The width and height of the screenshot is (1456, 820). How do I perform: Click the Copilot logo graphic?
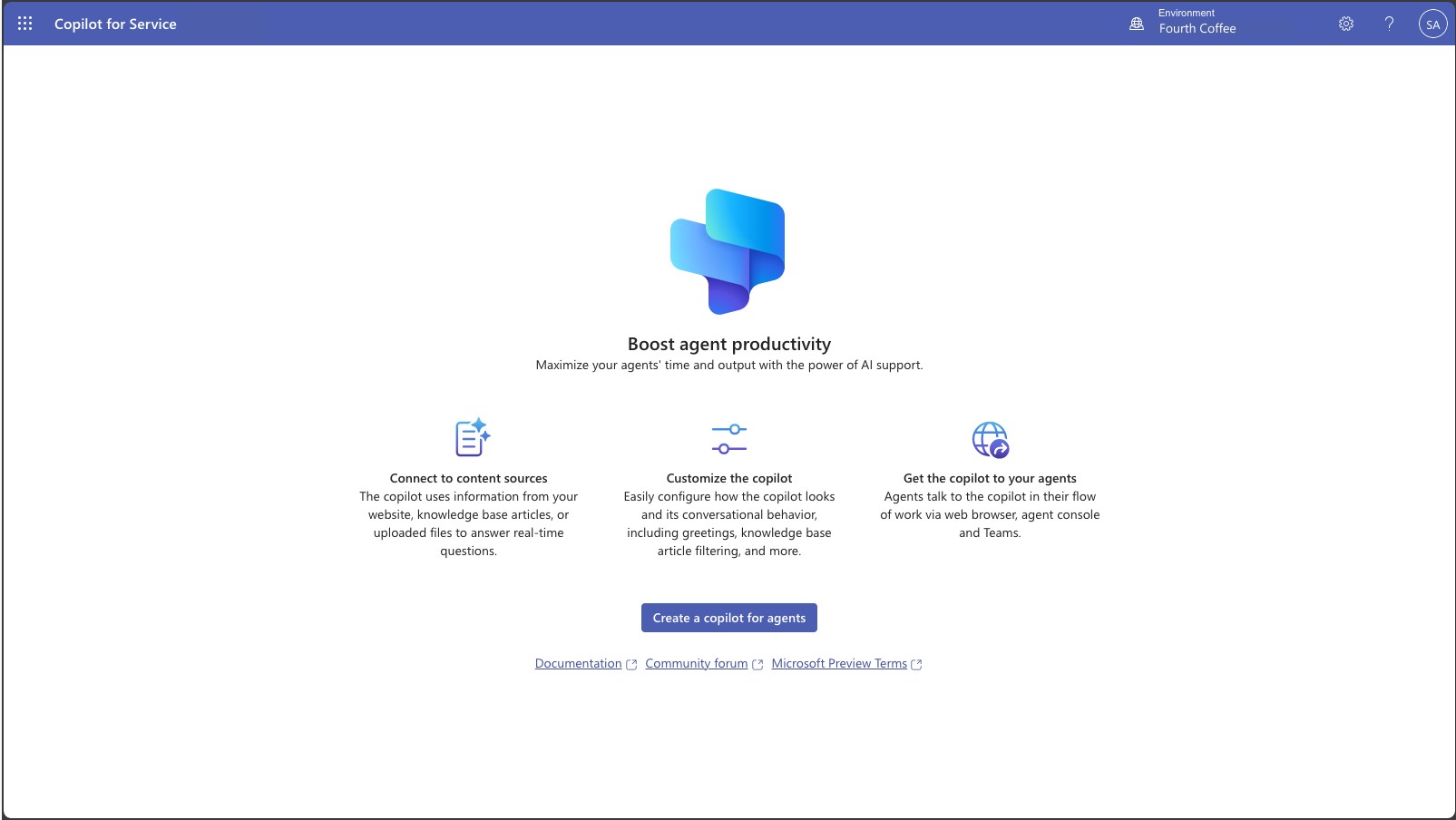point(728,252)
